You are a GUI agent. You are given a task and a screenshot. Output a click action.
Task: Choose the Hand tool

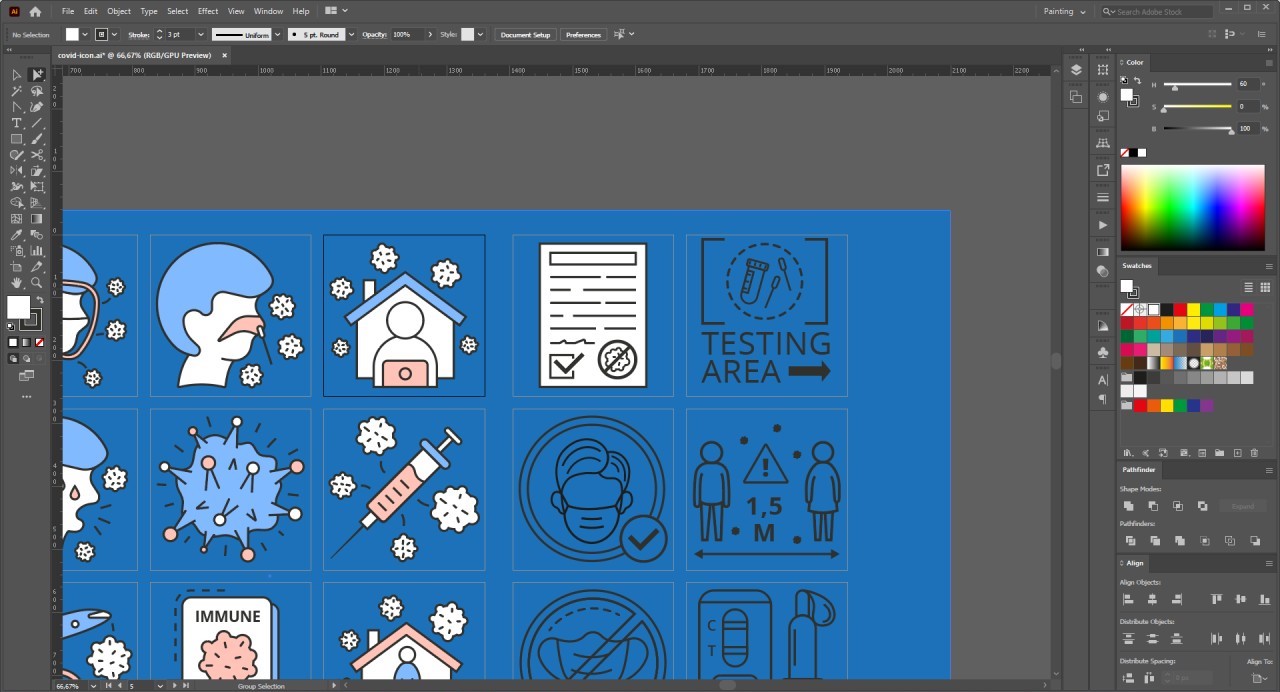pyautogui.click(x=17, y=283)
